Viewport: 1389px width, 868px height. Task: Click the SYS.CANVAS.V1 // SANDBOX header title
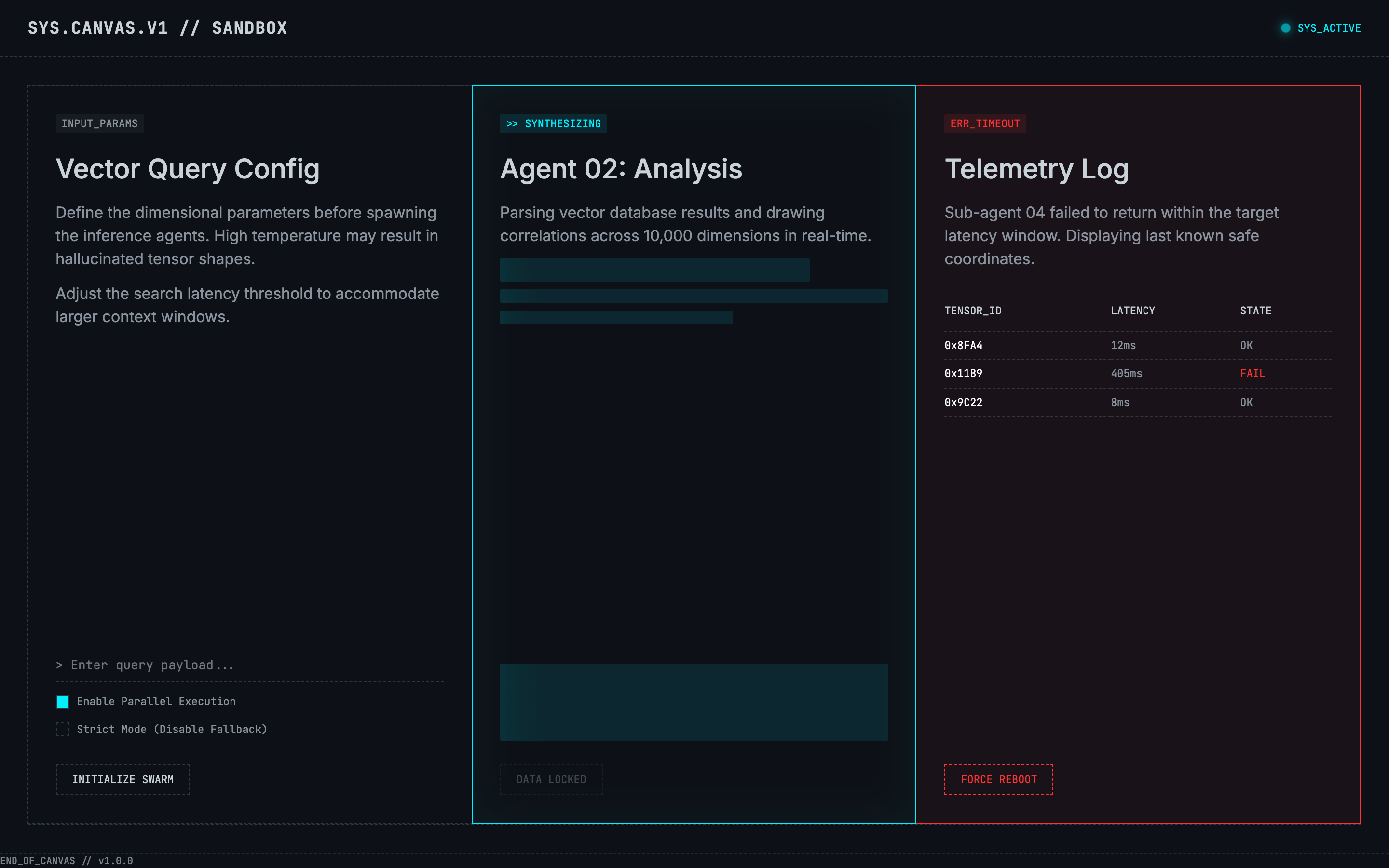tap(157, 28)
